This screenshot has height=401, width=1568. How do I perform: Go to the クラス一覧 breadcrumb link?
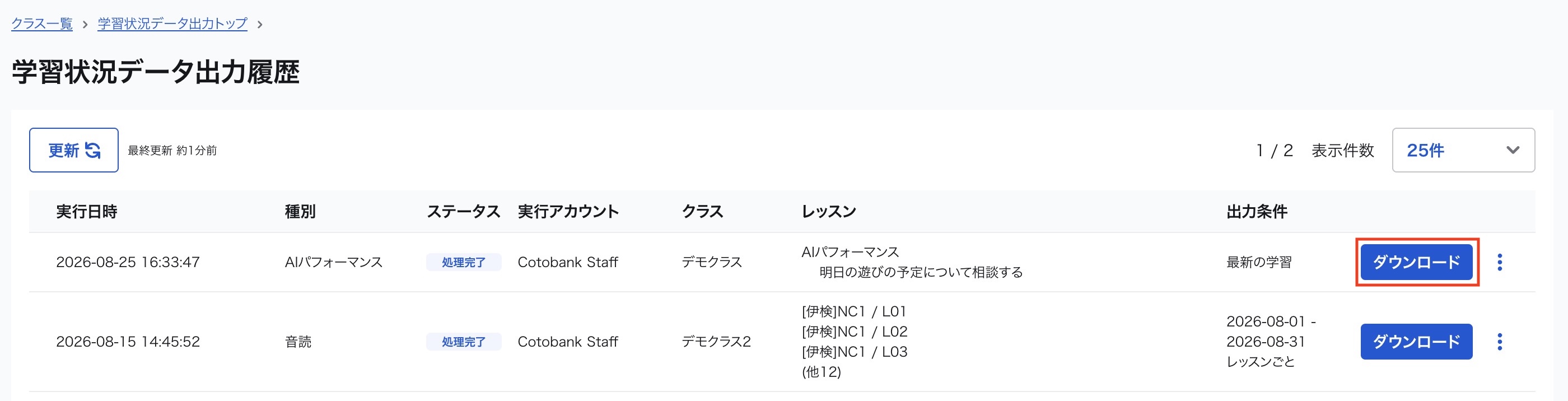tap(42, 24)
